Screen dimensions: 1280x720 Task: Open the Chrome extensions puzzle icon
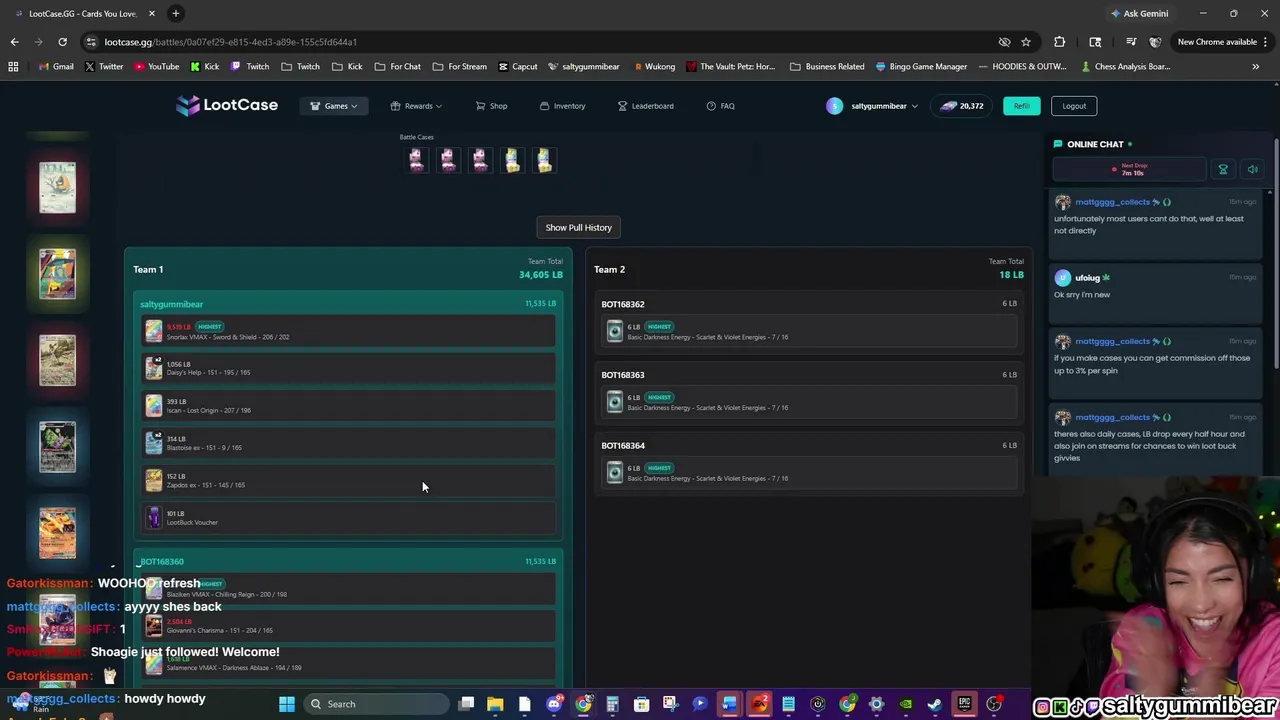click(x=1060, y=42)
